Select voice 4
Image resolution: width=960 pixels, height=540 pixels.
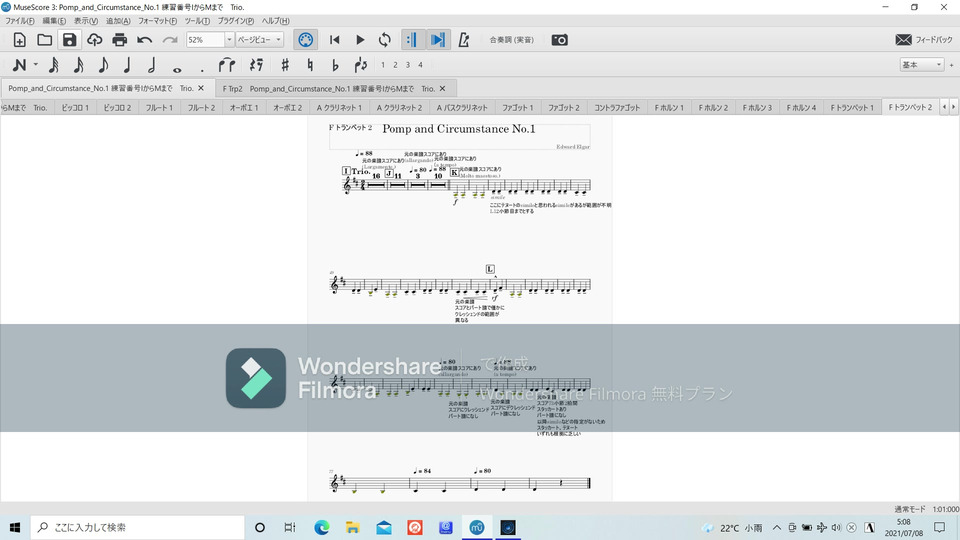click(x=421, y=65)
